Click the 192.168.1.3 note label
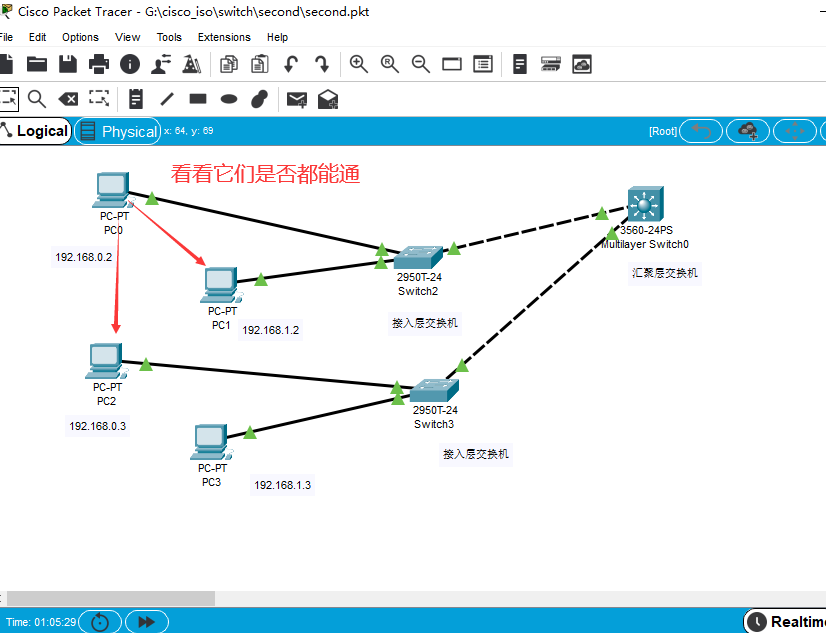826x633 pixels. click(x=283, y=485)
